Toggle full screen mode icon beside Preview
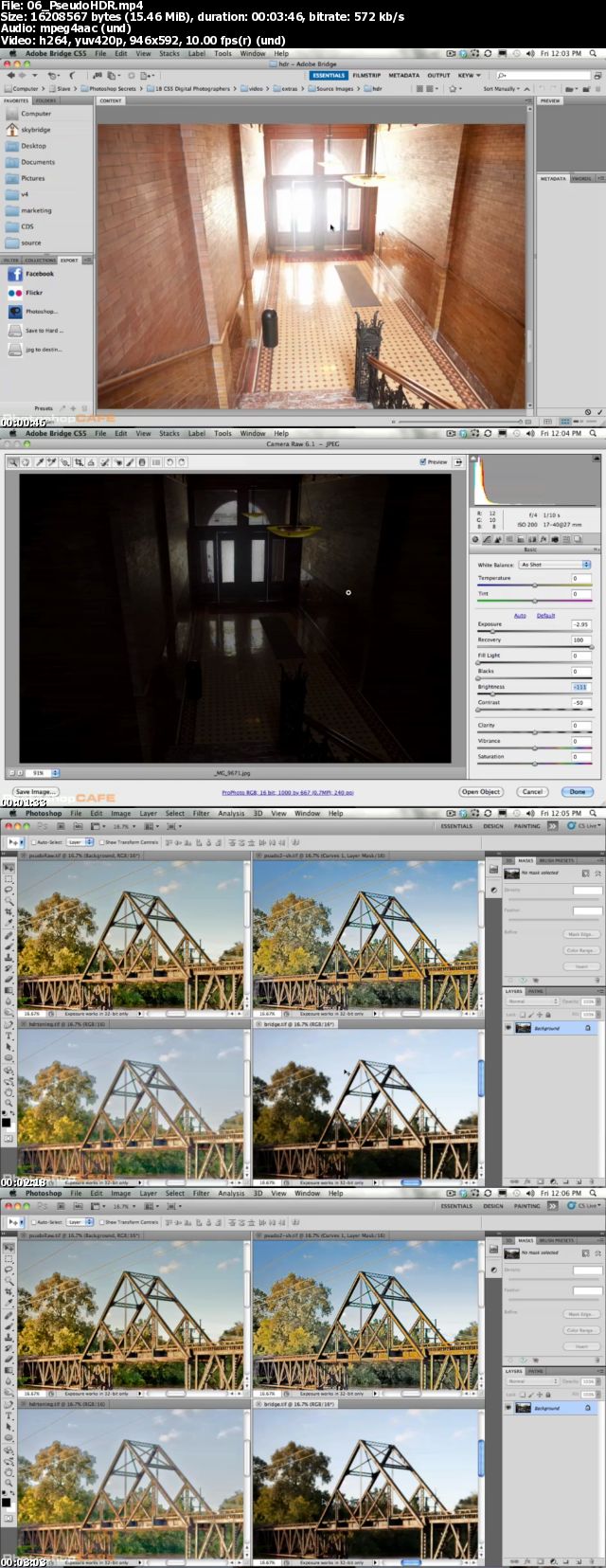The image size is (606, 1568). click(x=458, y=462)
